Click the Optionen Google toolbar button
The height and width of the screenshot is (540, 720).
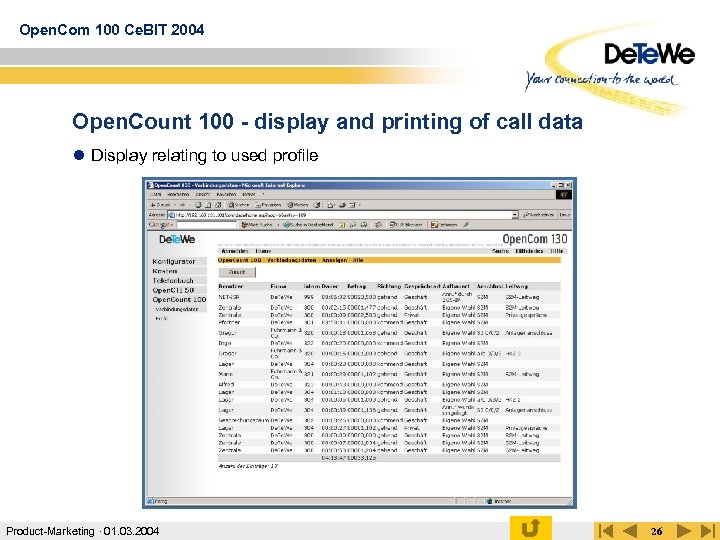pyautogui.click(x=444, y=225)
